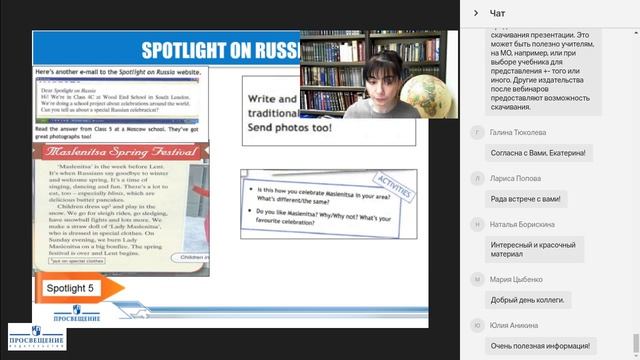Select the name Мария Цыбенко in chat
Viewport: 640px width, 360px height.
tap(516, 279)
